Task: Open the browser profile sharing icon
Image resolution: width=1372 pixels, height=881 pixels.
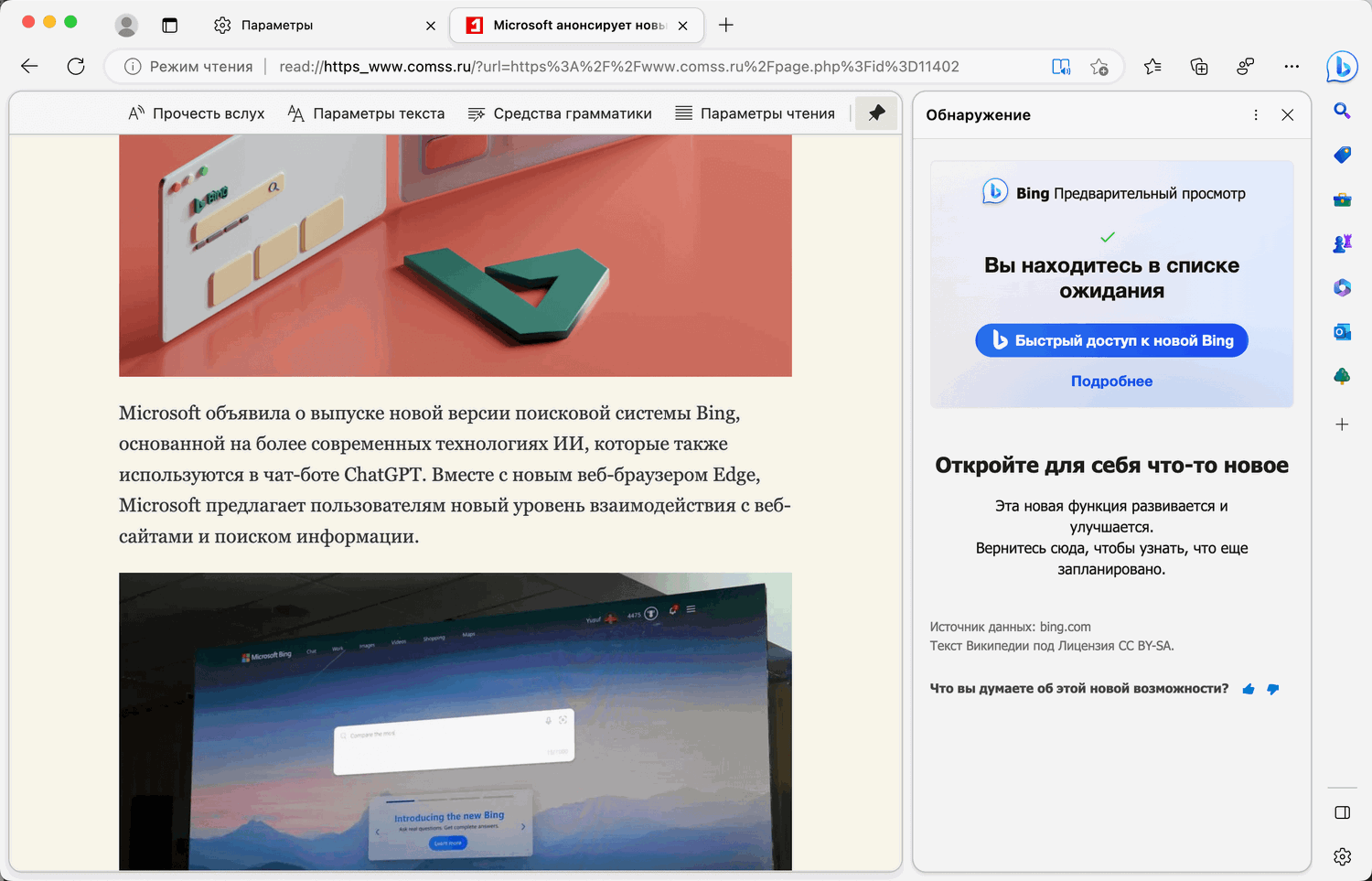Action: (x=1245, y=66)
